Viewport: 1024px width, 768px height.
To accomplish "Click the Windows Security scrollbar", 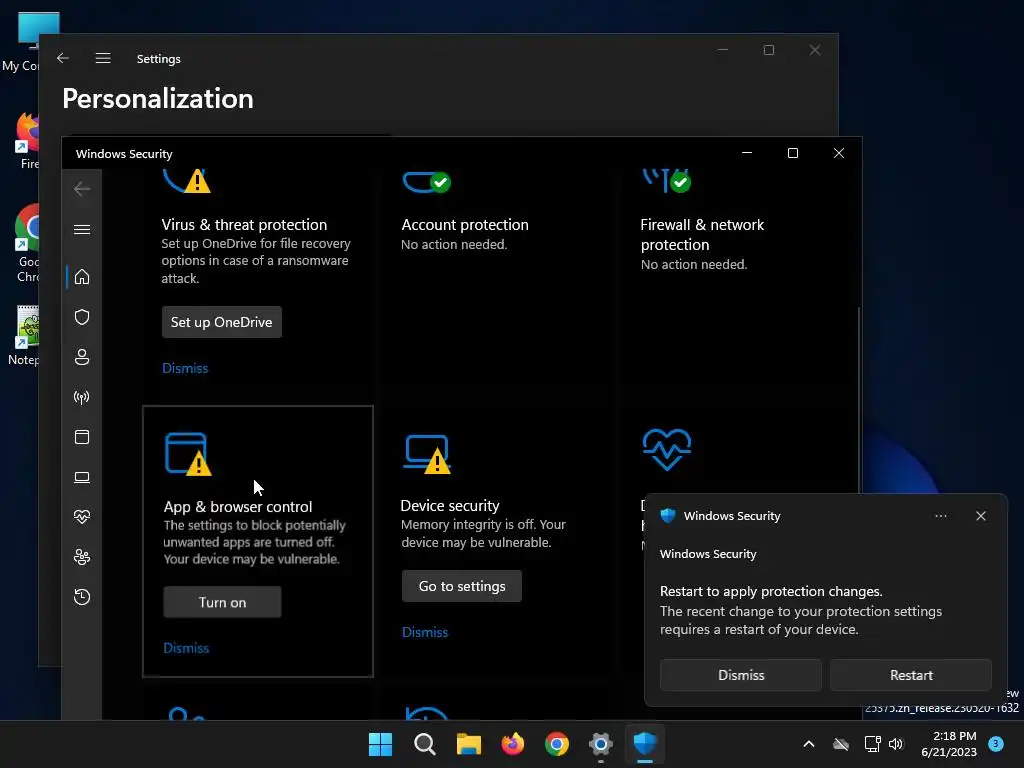I will coord(859,400).
